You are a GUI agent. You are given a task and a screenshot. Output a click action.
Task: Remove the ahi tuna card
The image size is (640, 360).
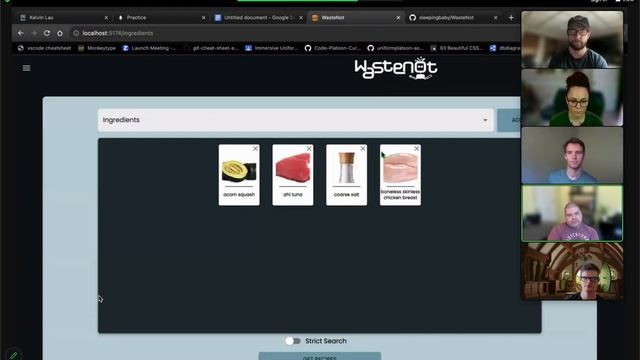[x=309, y=149]
